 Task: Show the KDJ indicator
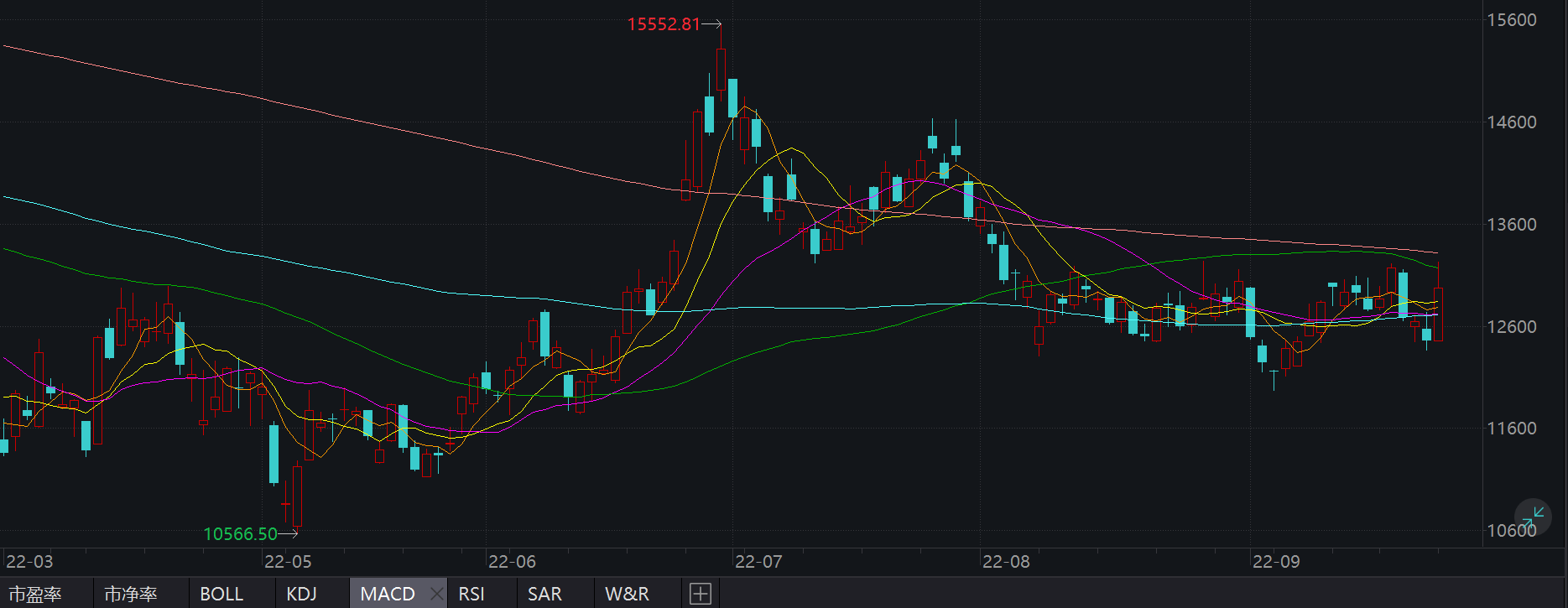pyautogui.click(x=301, y=594)
